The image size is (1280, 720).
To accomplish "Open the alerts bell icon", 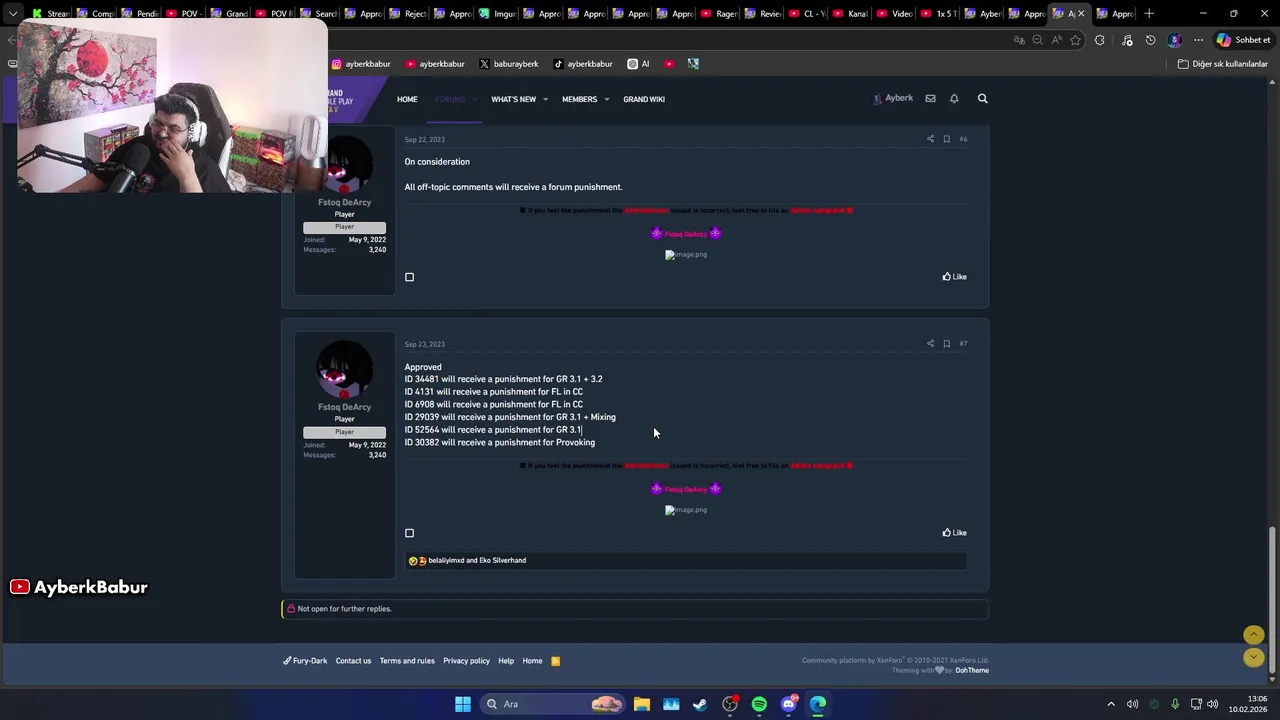I will pos(954,99).
